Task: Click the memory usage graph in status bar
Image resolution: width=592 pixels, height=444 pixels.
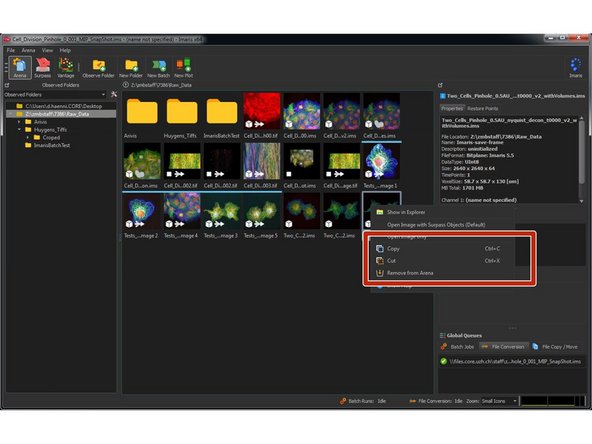Action: click(x=552, y=401)
